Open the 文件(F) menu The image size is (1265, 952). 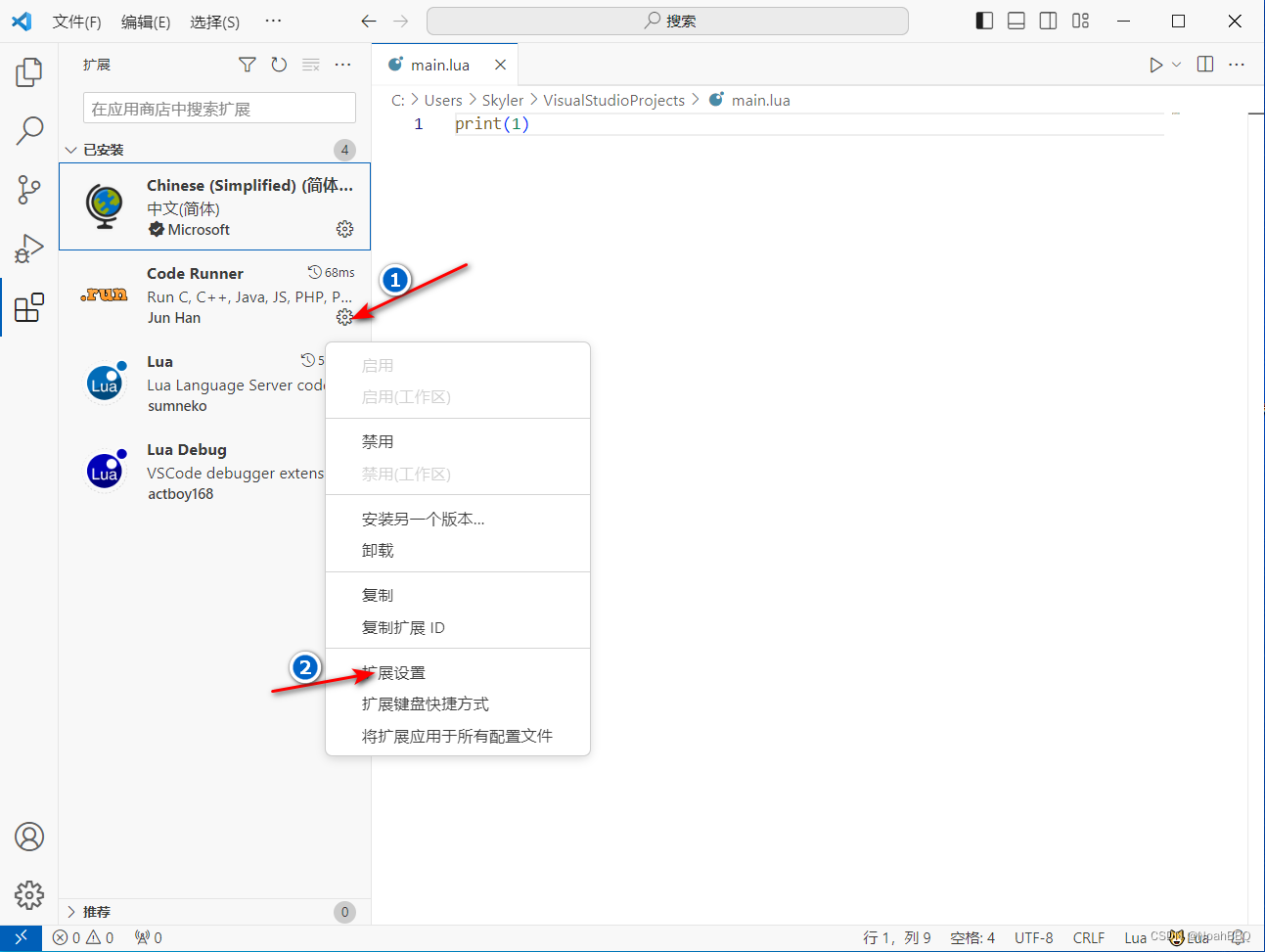[x=76, y=22]
